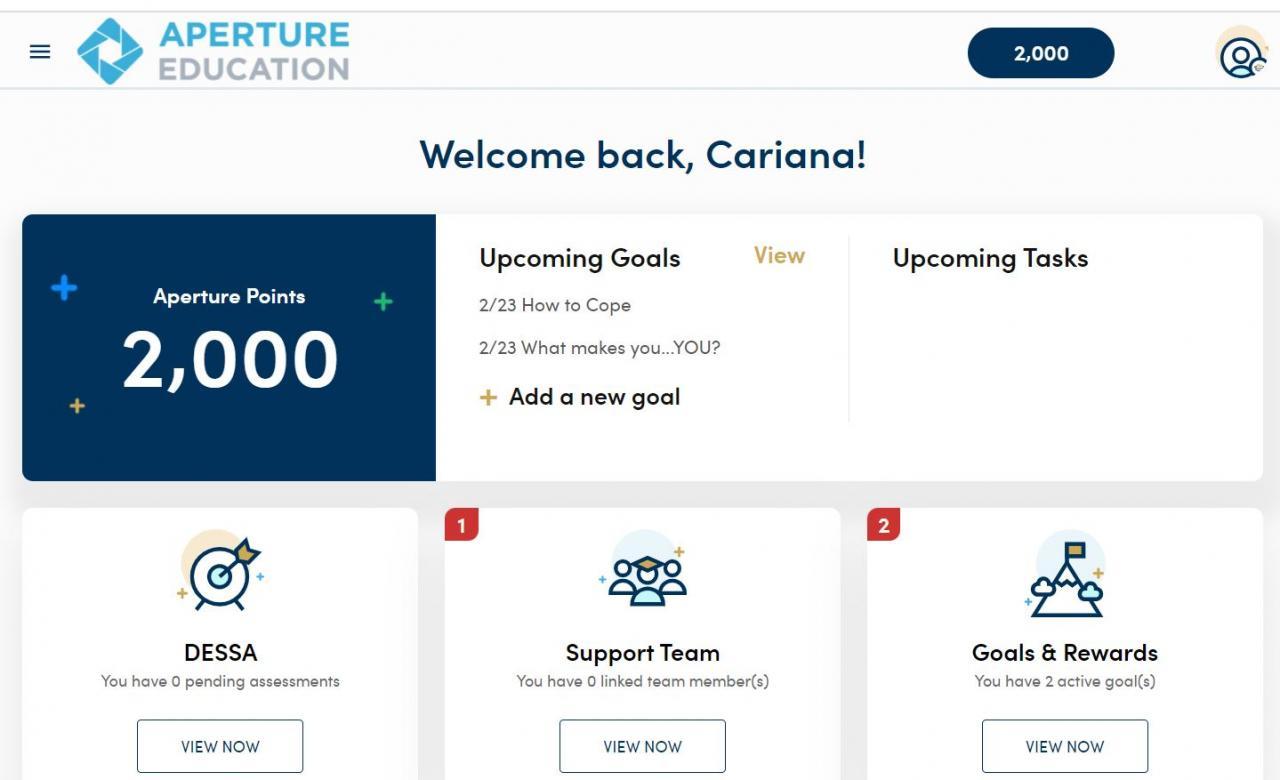Click View Now under Goals & Rewards
This screenshot has width=1280, height=780.
tap(1065, 746)
